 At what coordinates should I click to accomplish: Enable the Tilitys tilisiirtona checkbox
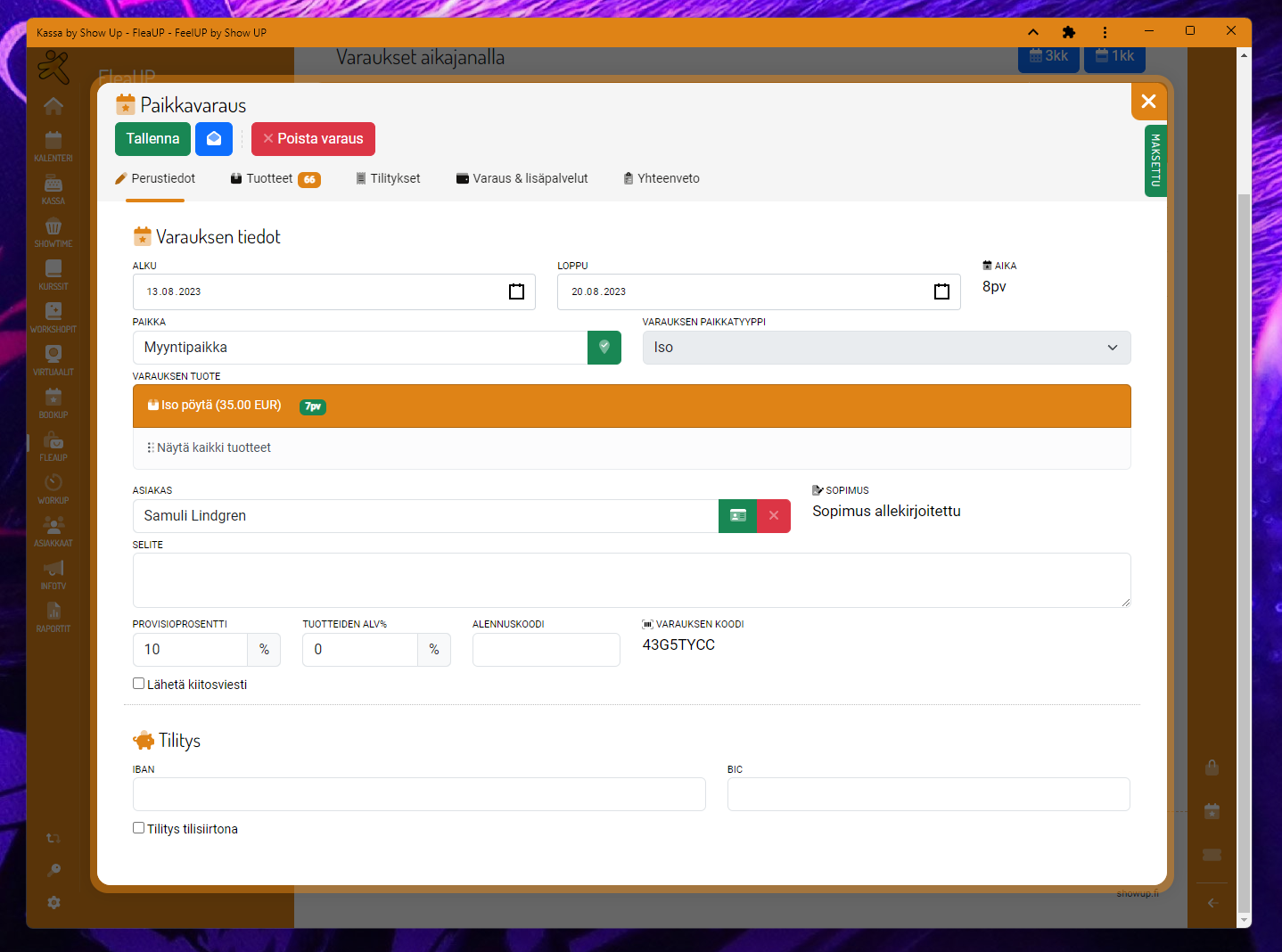pos(139,828)
